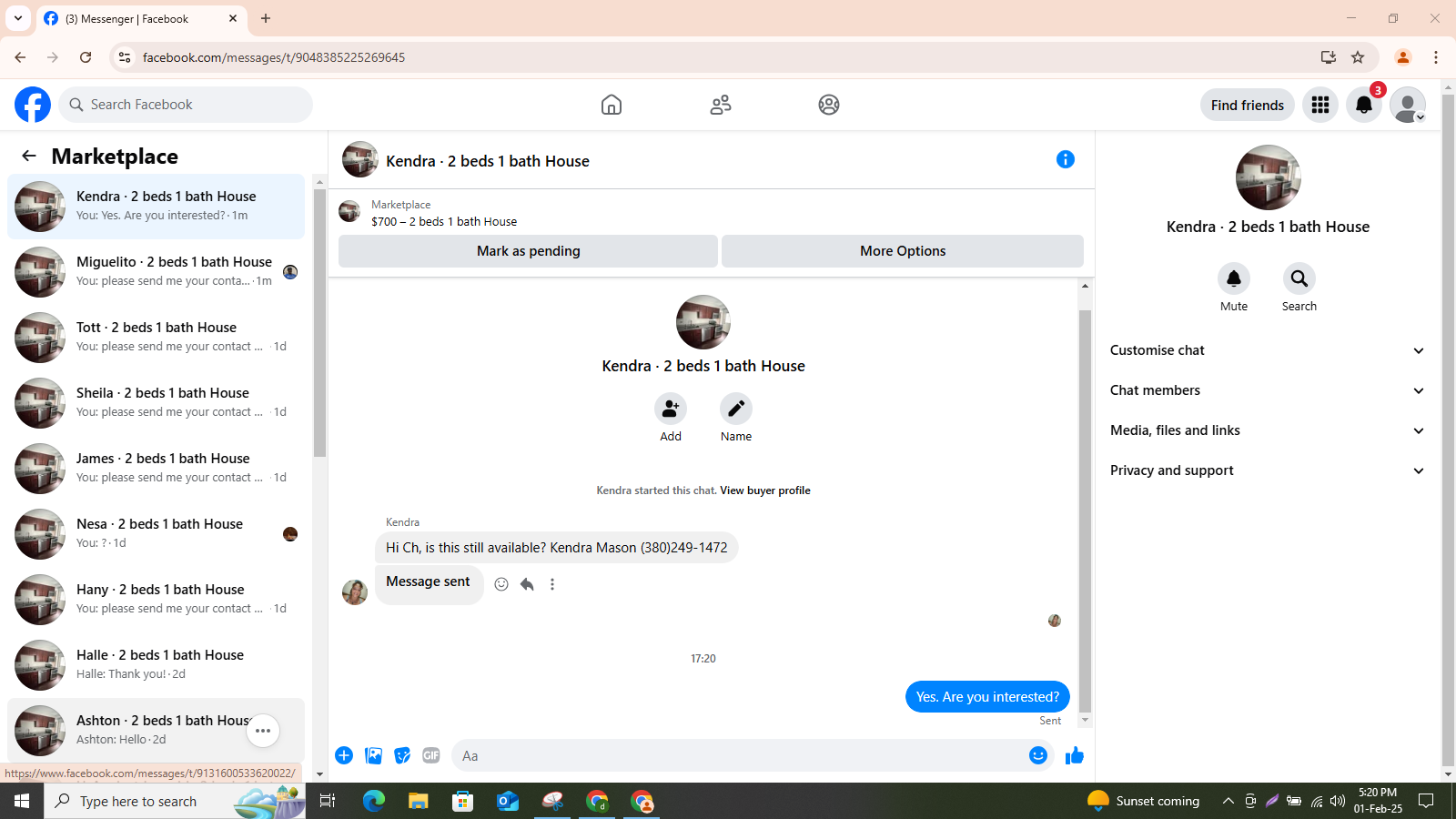1456x819 pixels.
Task: Send a thumbs-up like
Action: [1075, 755]
